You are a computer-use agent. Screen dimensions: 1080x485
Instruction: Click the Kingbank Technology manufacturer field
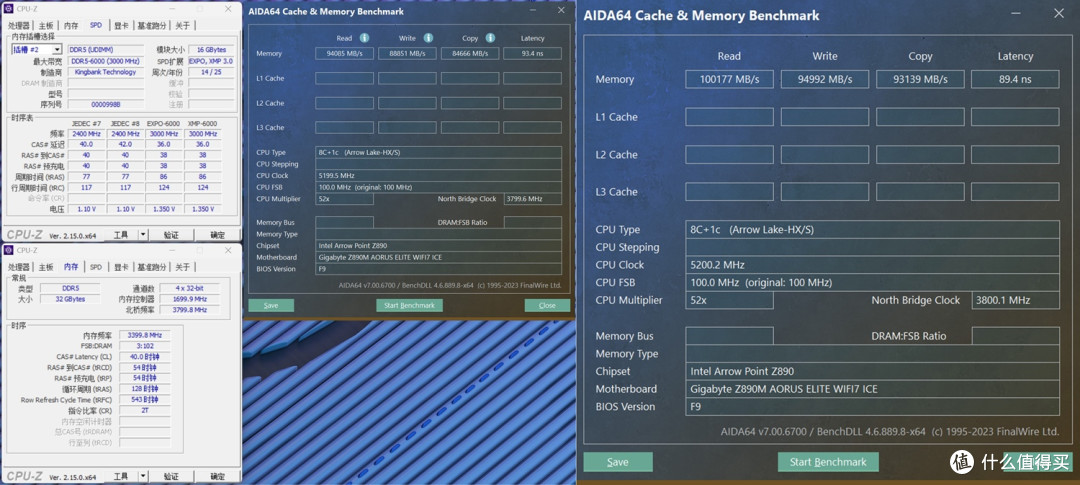coord(105,72)
